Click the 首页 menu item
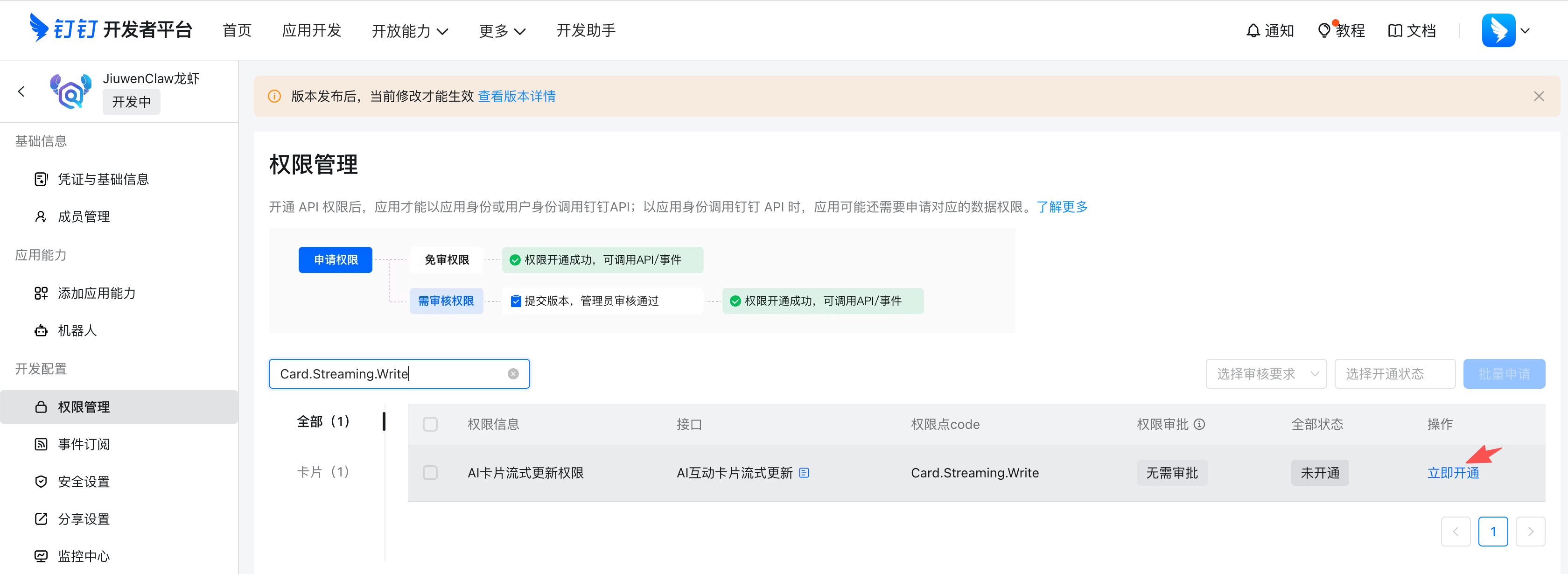Screen dimensions: 1568x574 [237, 30]
